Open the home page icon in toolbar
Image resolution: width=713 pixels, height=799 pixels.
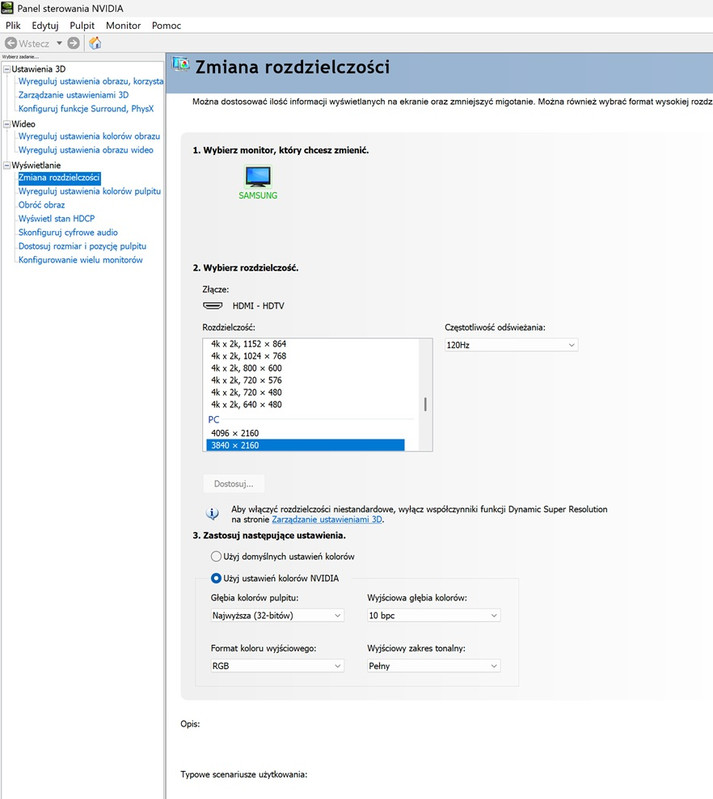[x=95, y=43]
